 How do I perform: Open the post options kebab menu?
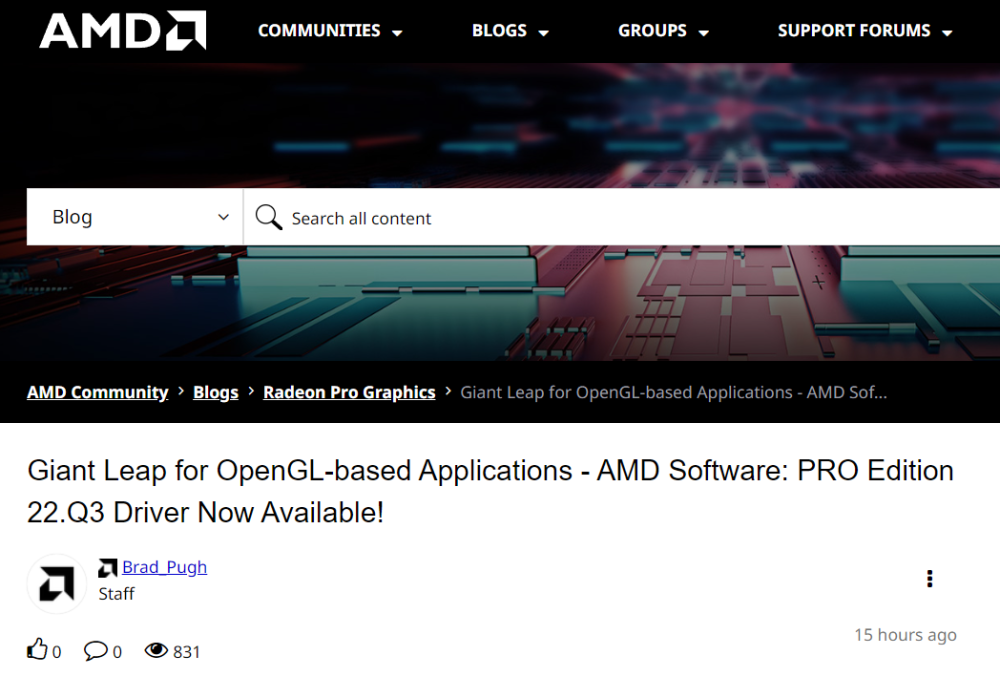coord(929,578)
